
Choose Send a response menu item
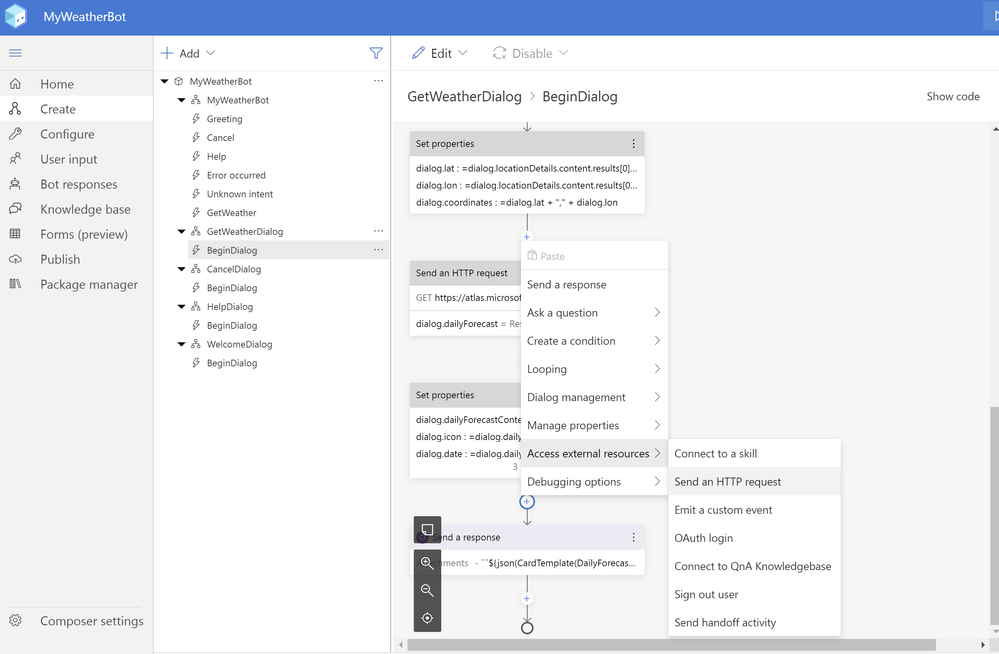pos(594,284)
